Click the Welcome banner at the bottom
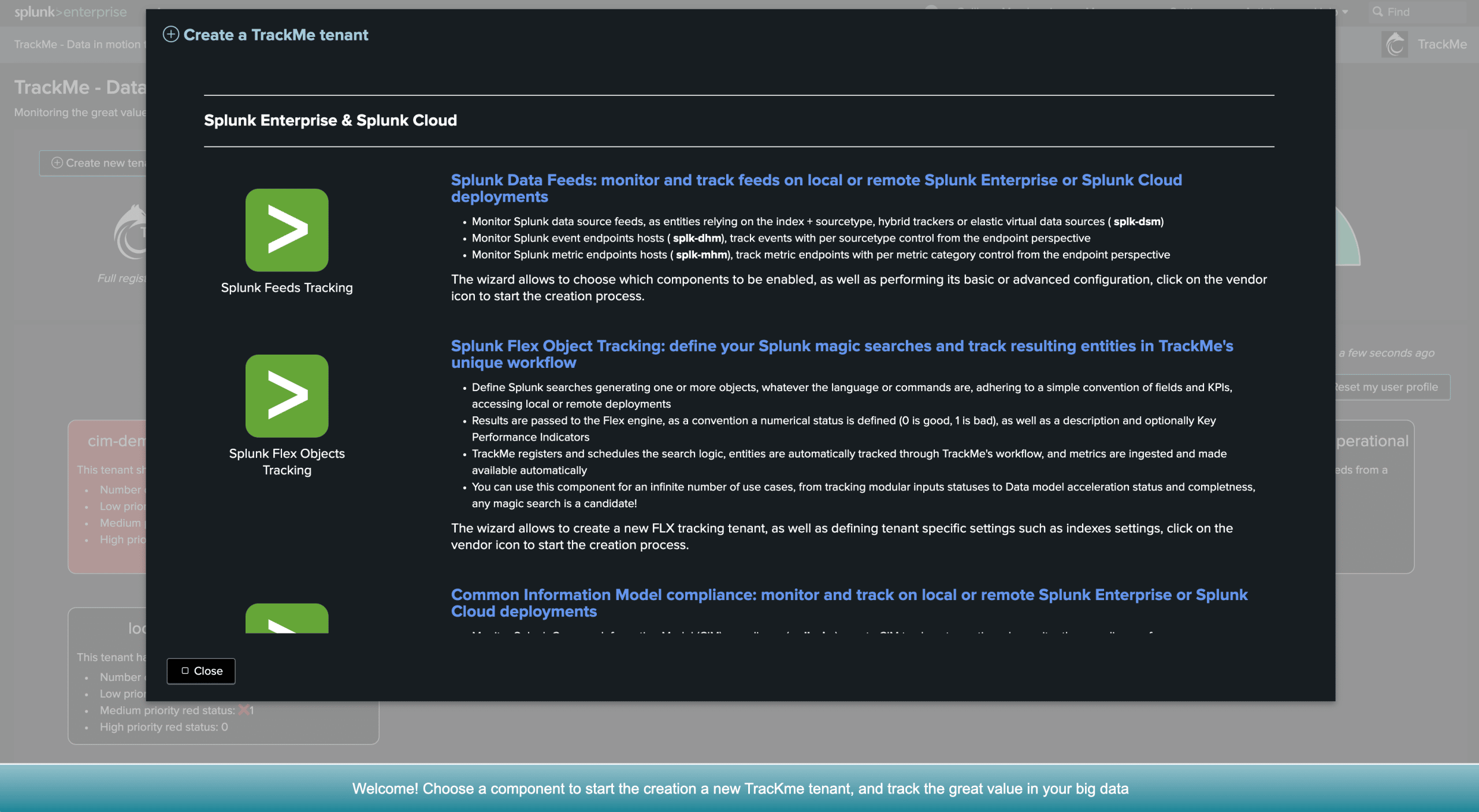 (739, 788)
